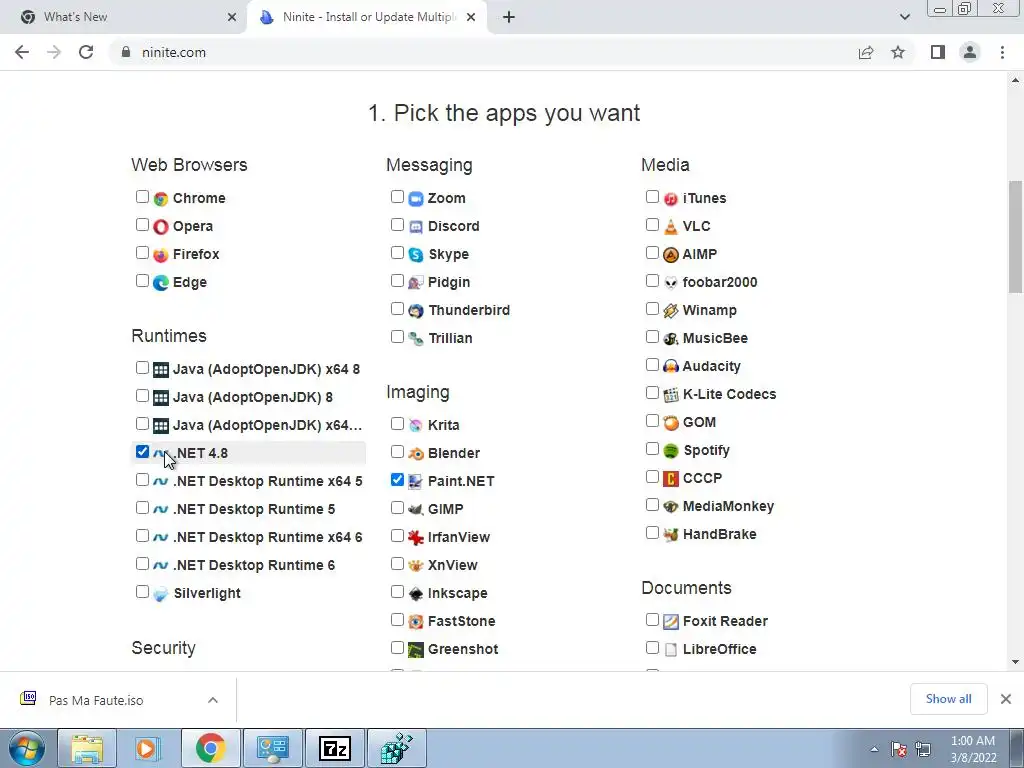Tick the HandBrake checkbox
This screenshot has width=1024, height=768.
click(x=652, y=532)
